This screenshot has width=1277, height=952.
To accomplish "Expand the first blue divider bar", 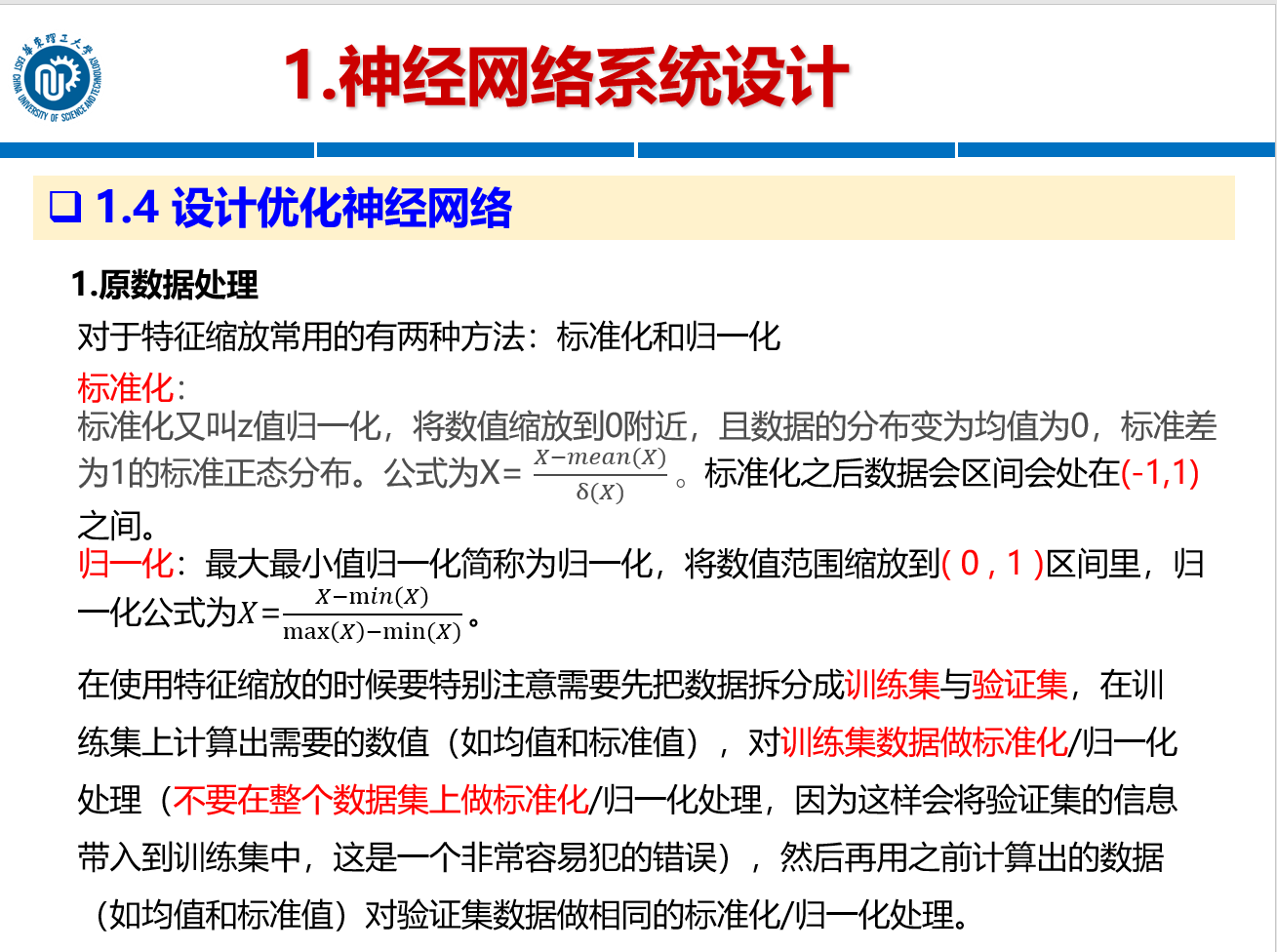I will (156, 152).
